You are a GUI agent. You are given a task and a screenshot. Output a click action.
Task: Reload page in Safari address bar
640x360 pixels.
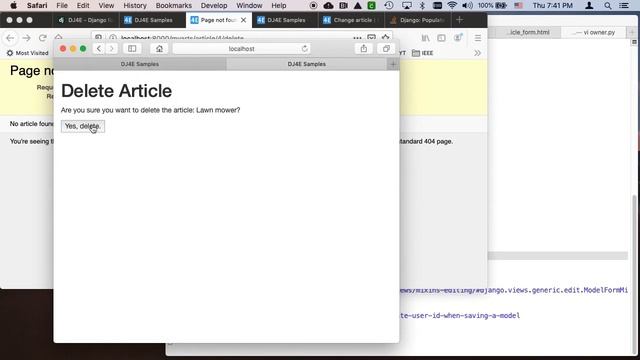coord(304,49)
